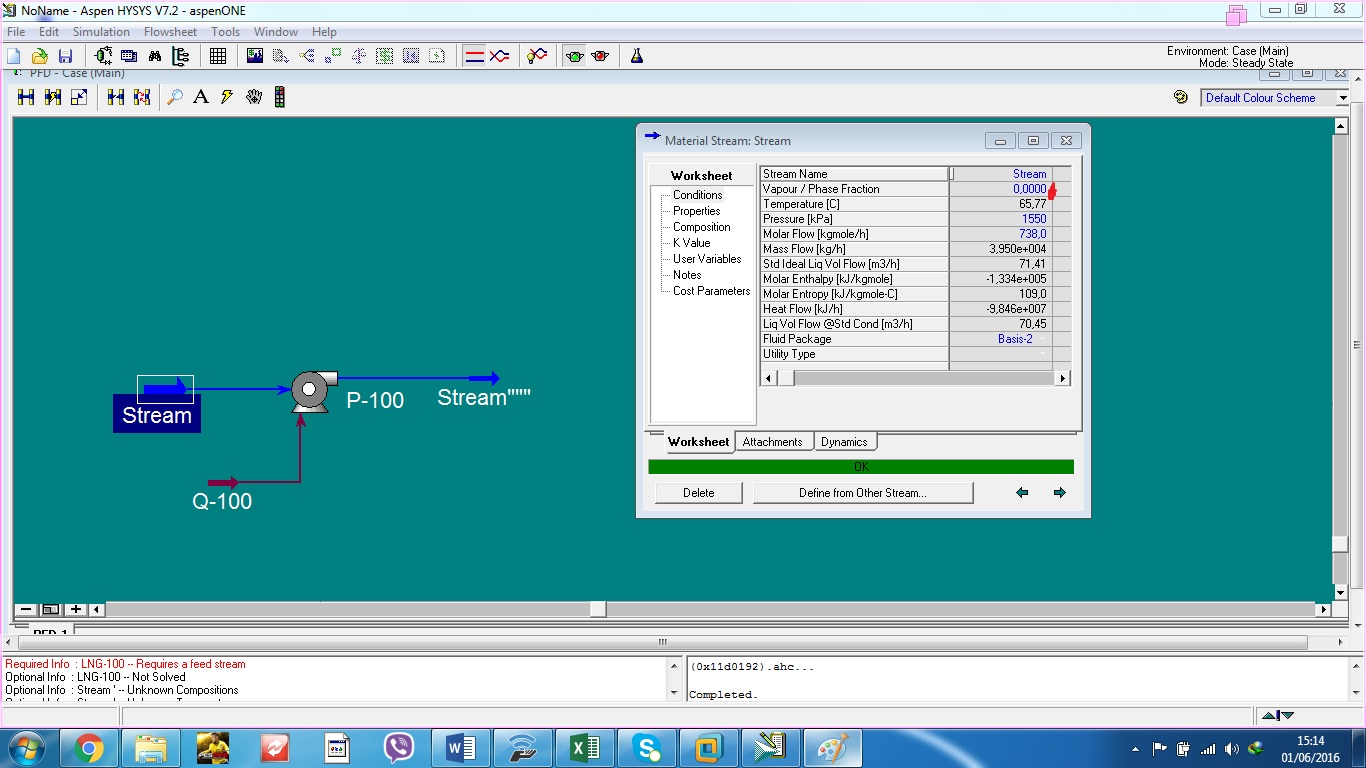Screen dimensions: 1366x768
Task: Activate the green light Solver Active icon
Action: pos(574,56)
